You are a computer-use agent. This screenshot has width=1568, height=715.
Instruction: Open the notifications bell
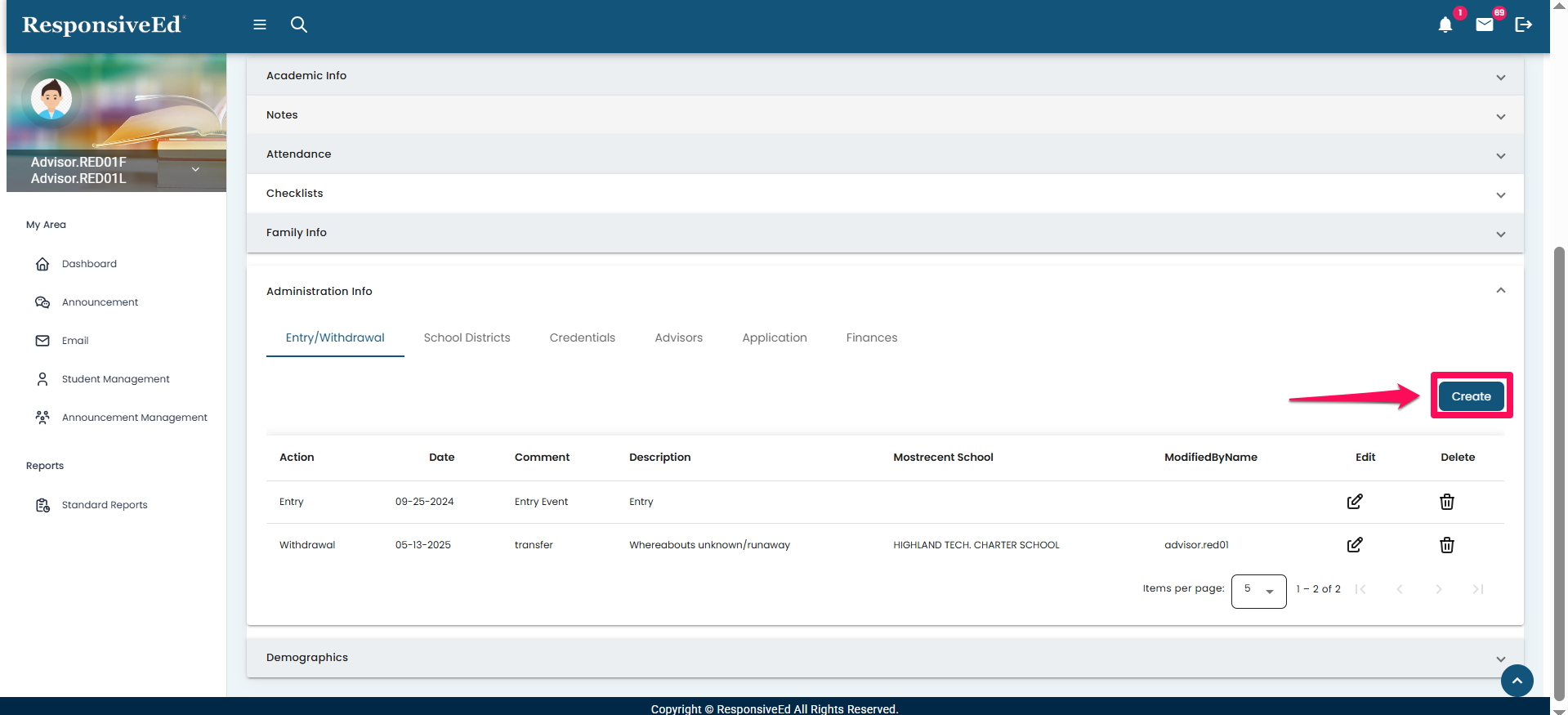1445,25
